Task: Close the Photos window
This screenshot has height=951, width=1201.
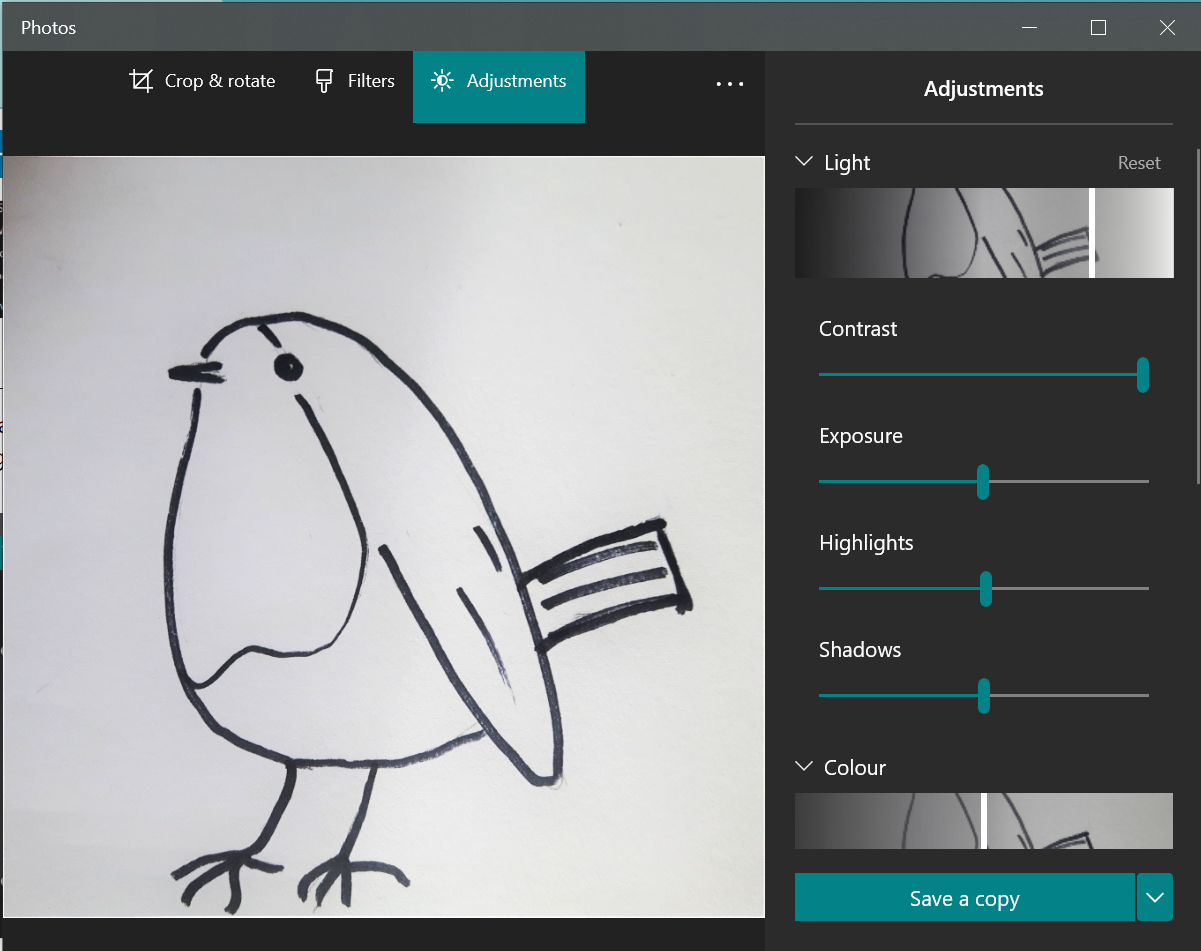Action: pos(1167,28)
